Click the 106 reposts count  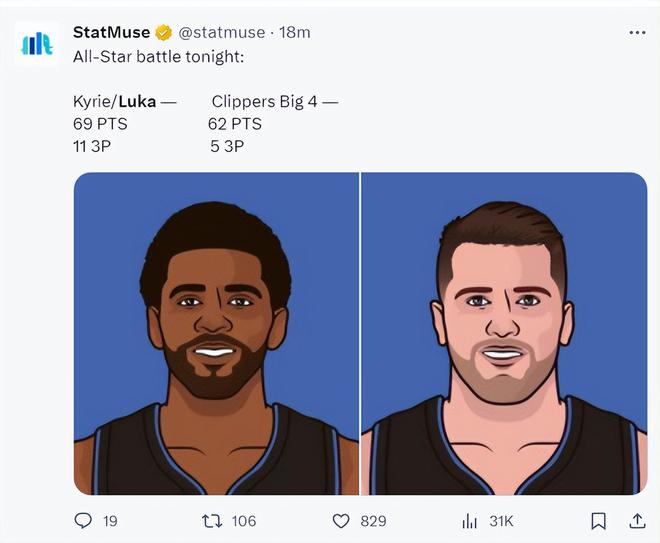coord(243,520)
